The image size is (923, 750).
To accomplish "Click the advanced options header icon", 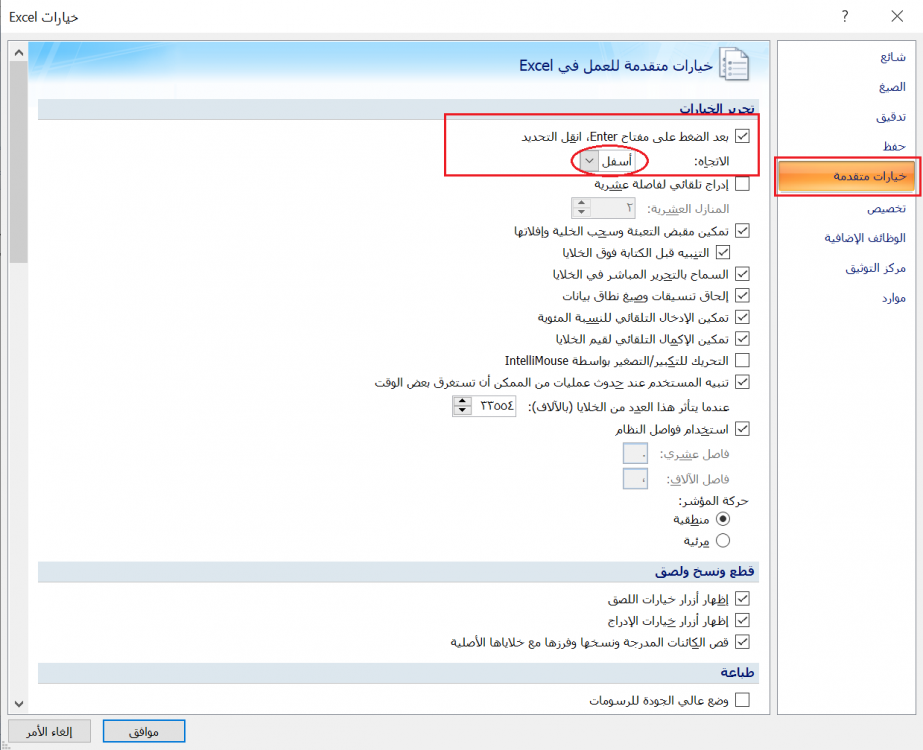I will click(x=734, y=64).
